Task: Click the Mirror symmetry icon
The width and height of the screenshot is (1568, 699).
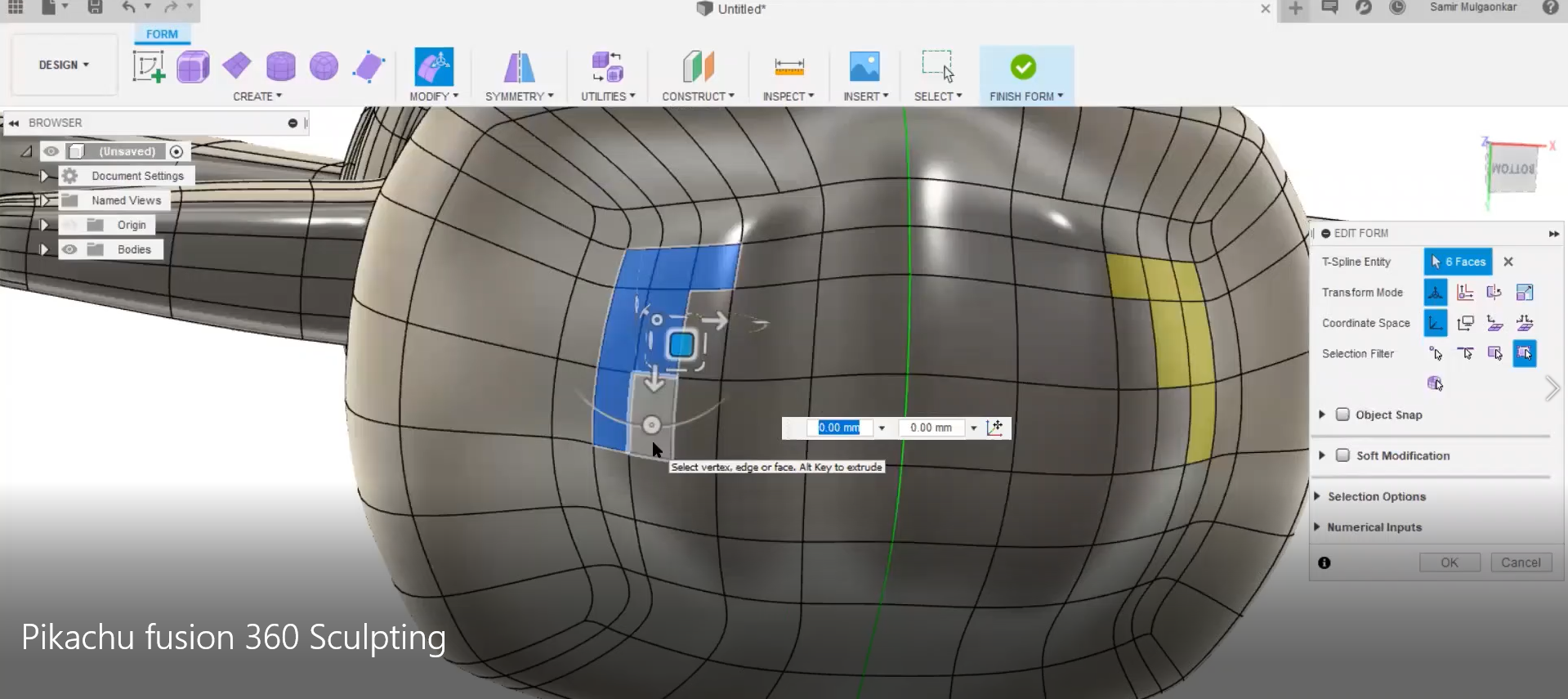Action: point(519,66)
